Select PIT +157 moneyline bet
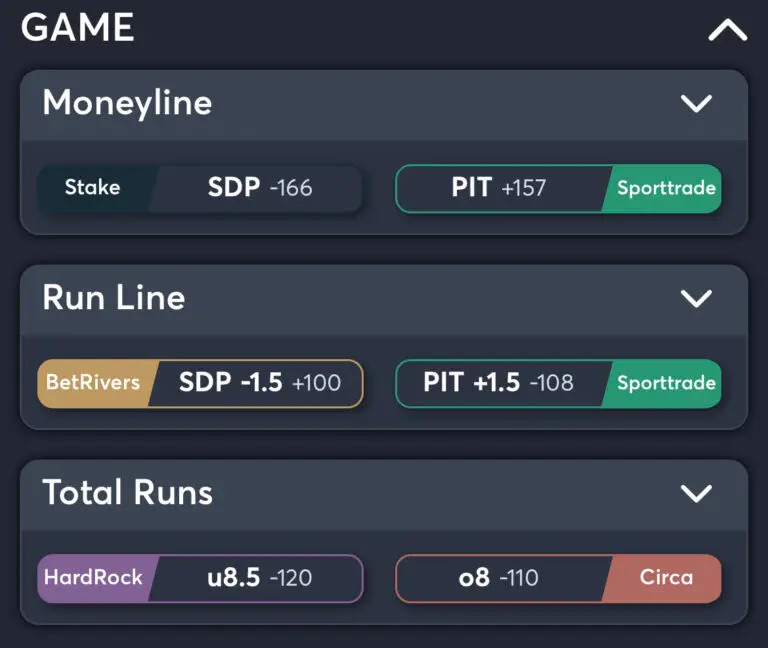Viewport: 768px width, 648px height. (x=498, y=188)
